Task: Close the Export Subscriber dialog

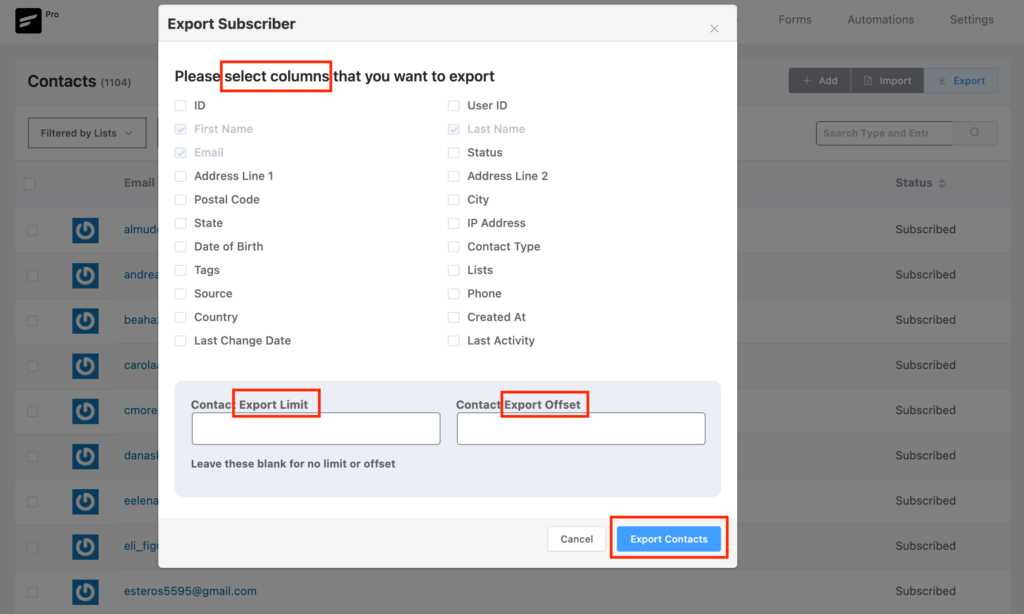Action: point(714,29)
